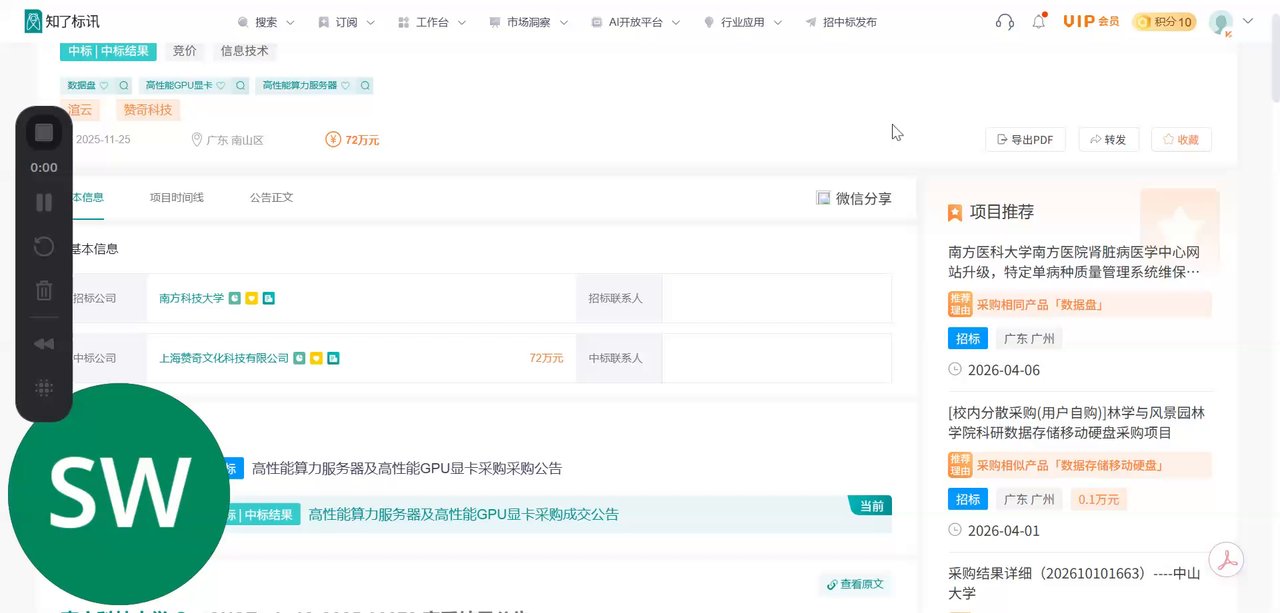
Task: Click the 转发 forward button
Action: coord(1108,140)
